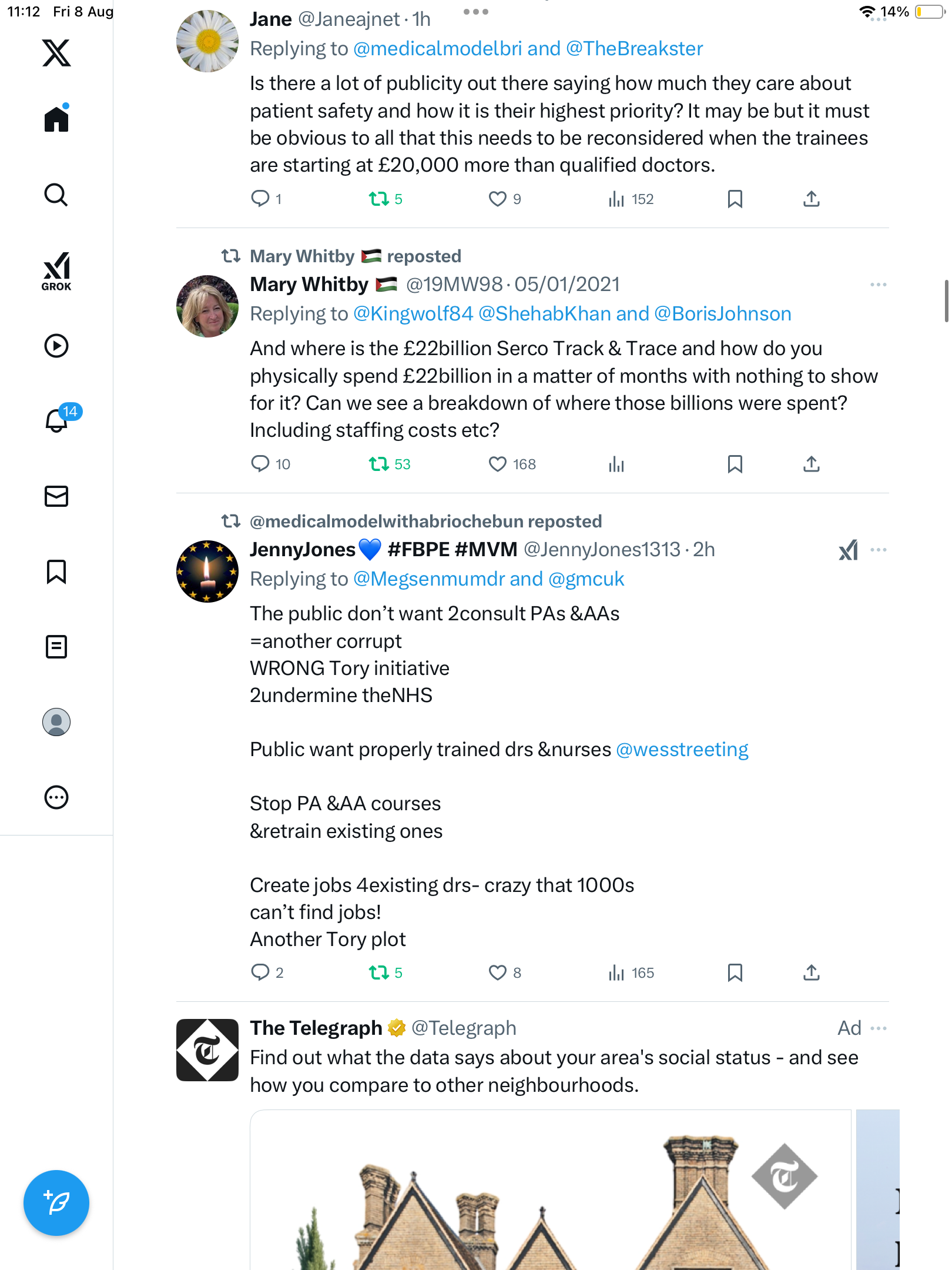Bookmark Jane's post about patient safety
Viewport: 952px width, 1270px height.
pos(735,199)
